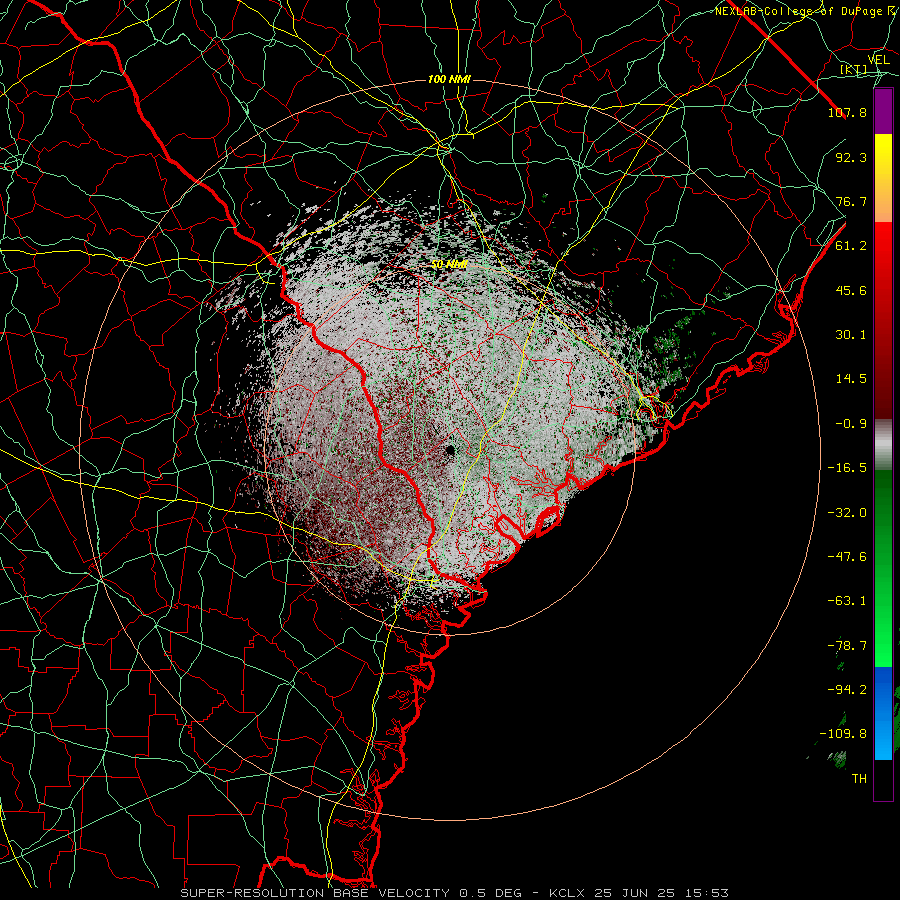Click the 14.5 scale value

tap(851, 379)
